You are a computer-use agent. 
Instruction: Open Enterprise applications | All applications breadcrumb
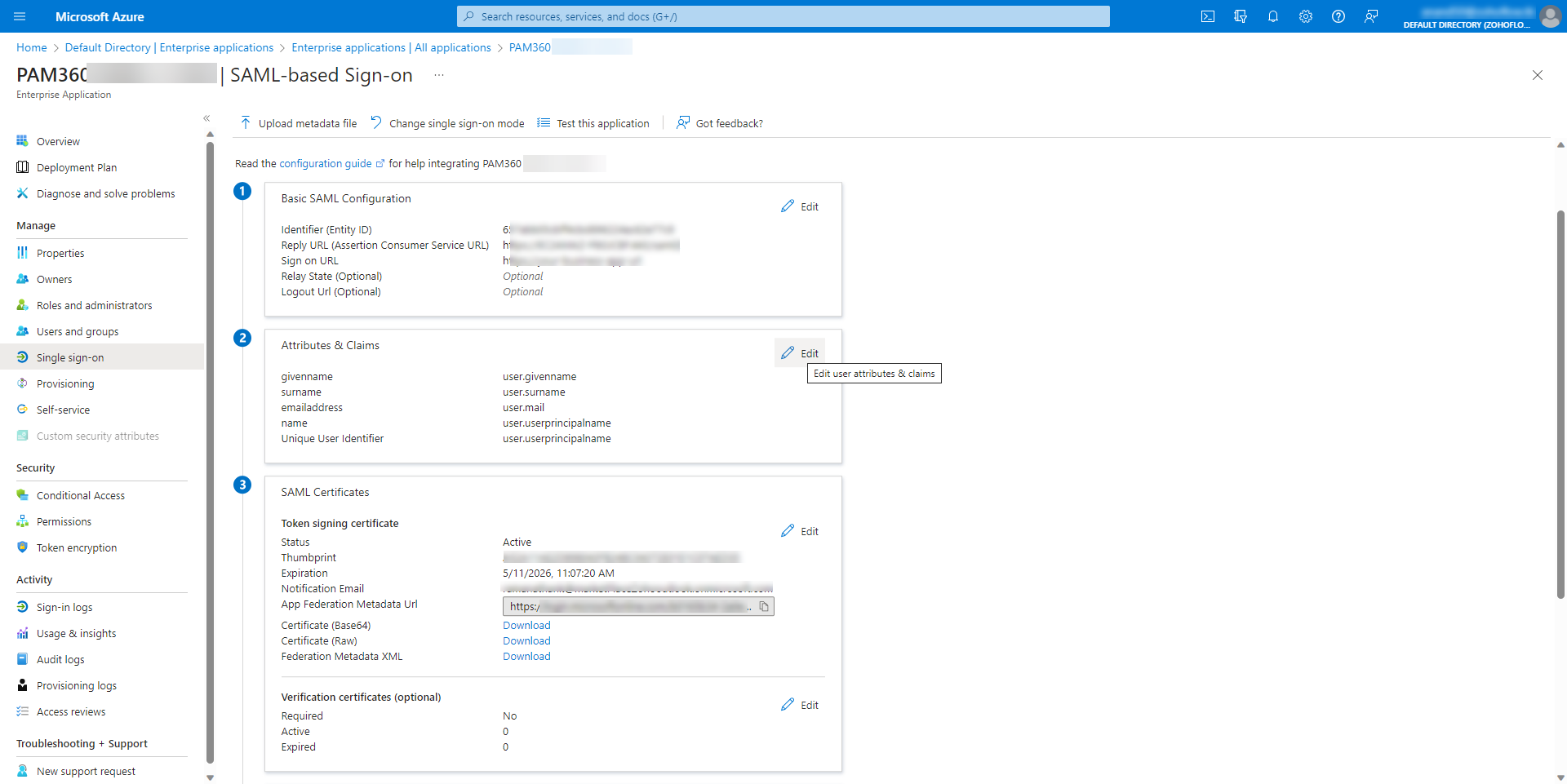coord(391,47)
